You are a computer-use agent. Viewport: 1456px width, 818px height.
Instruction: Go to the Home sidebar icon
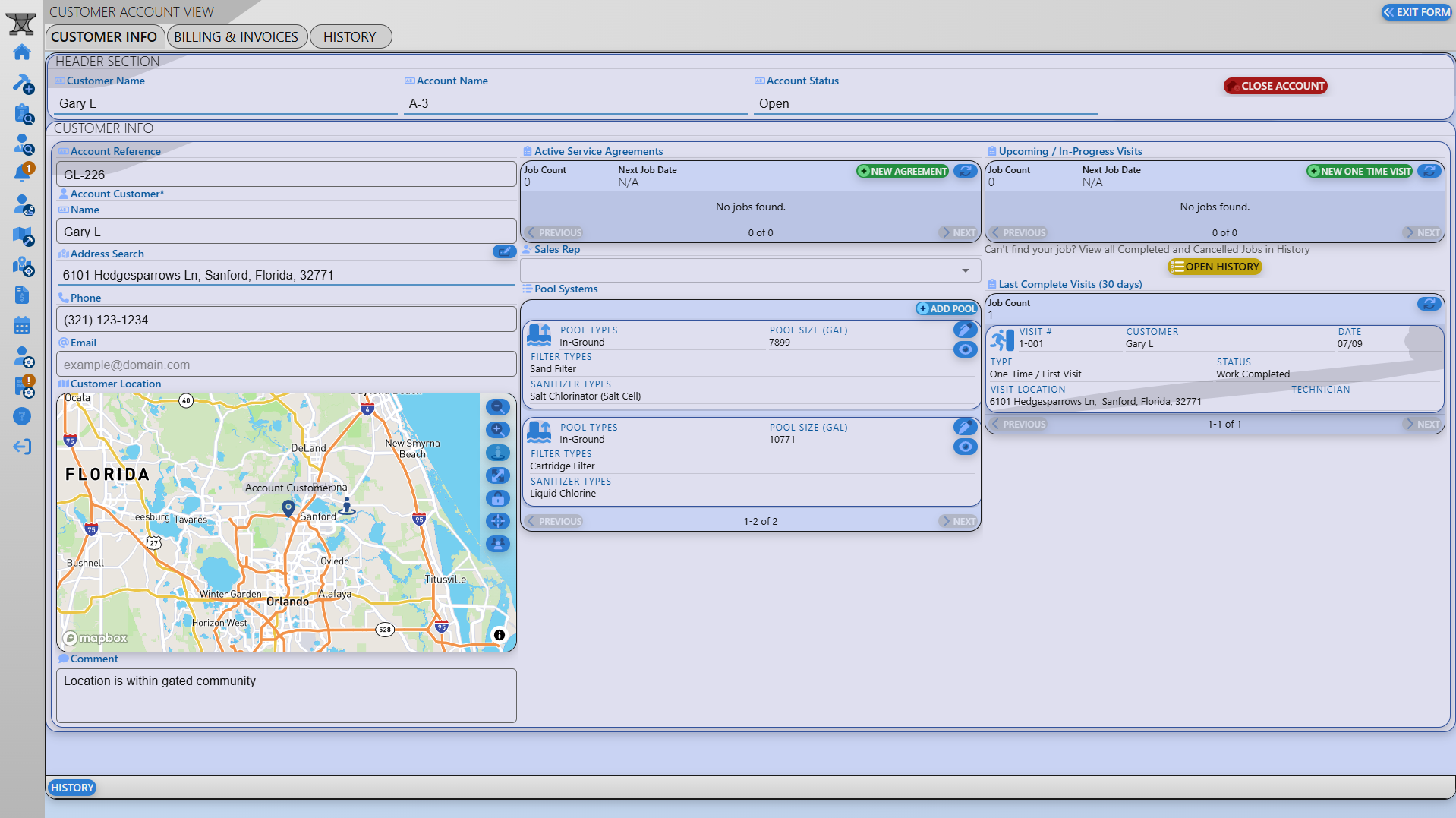pyautogui.click(x=22, y=52)
